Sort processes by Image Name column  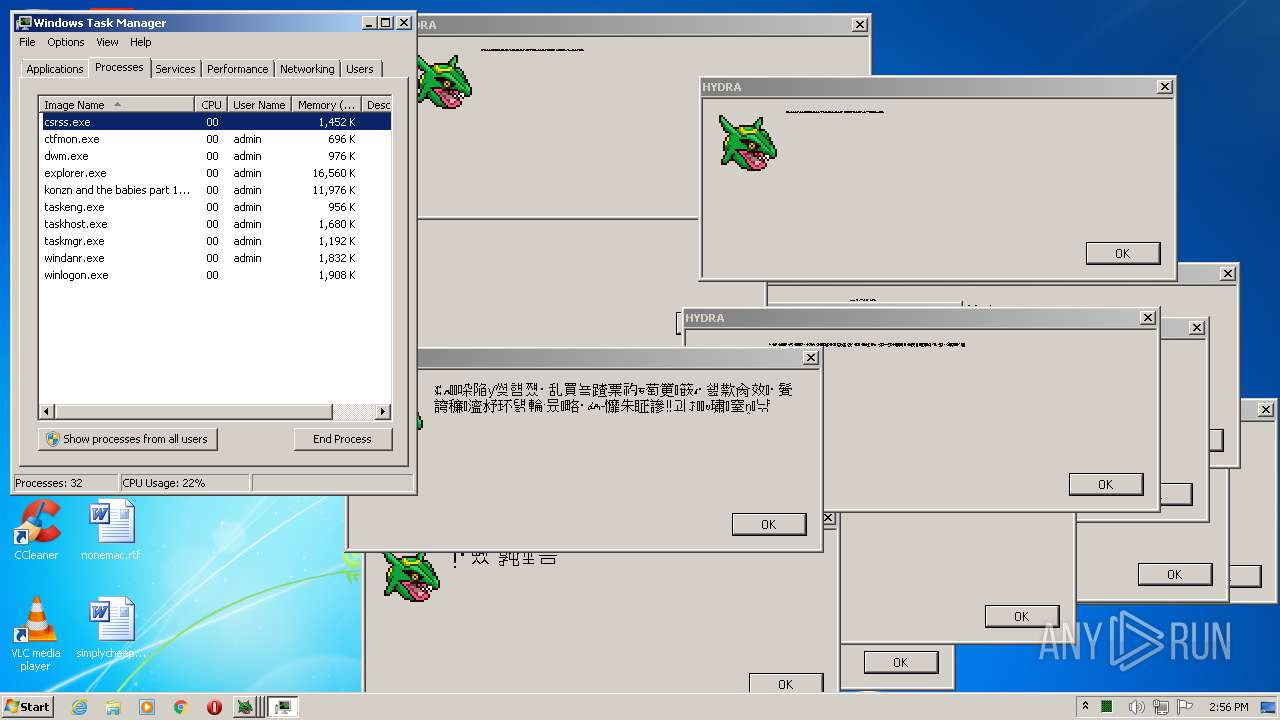116,105
